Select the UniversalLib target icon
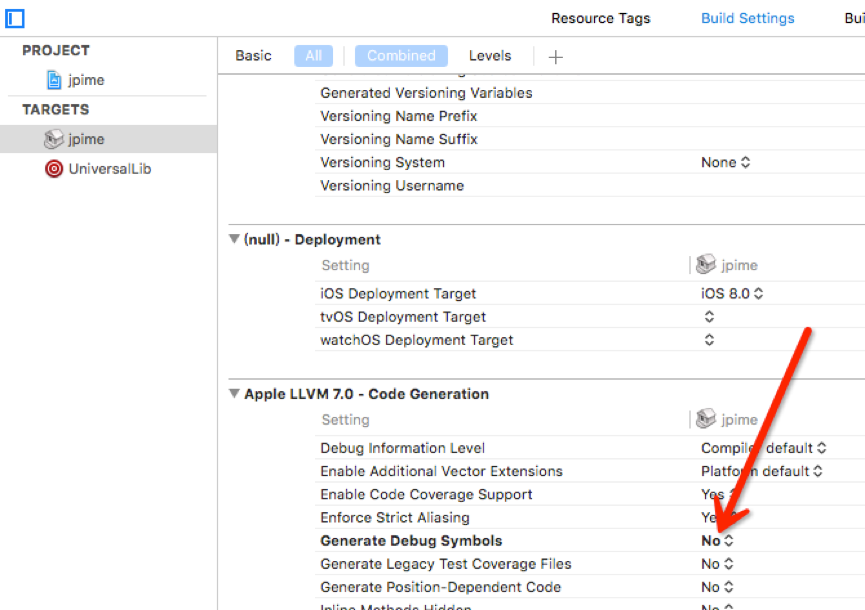The width and height of the screenshot is (865, 610). point(54,169)
